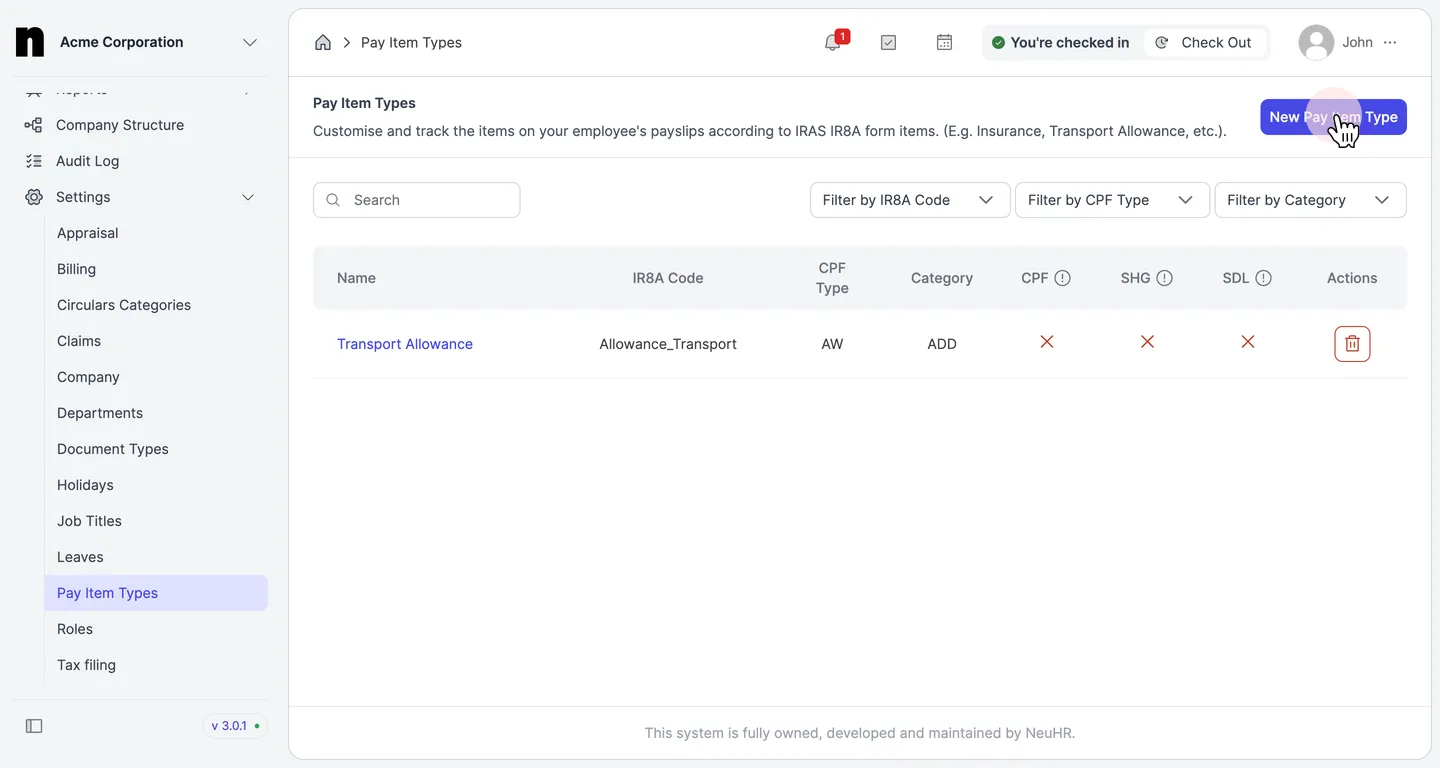Click the search magnifier icon
The width and height of the screenshot is (1440, 768).
click(333, 200)
